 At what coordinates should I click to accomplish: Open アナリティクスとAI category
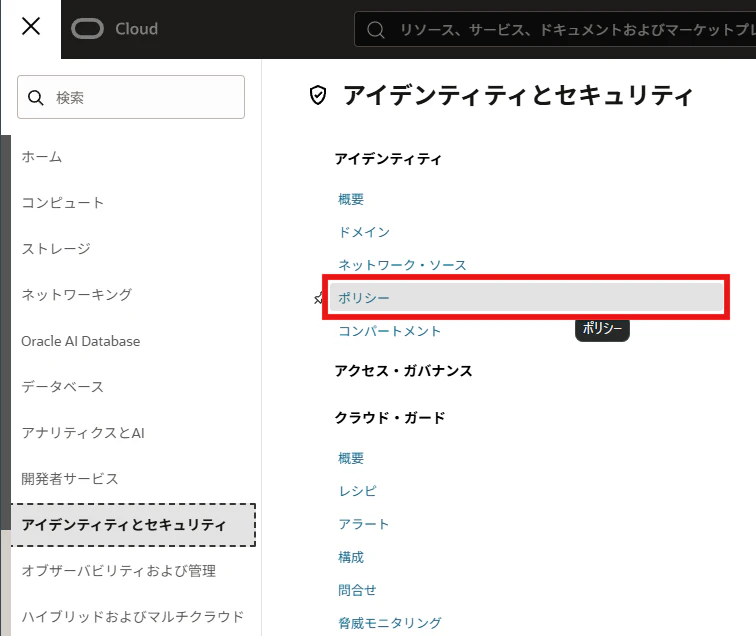(x=83, y=433)
